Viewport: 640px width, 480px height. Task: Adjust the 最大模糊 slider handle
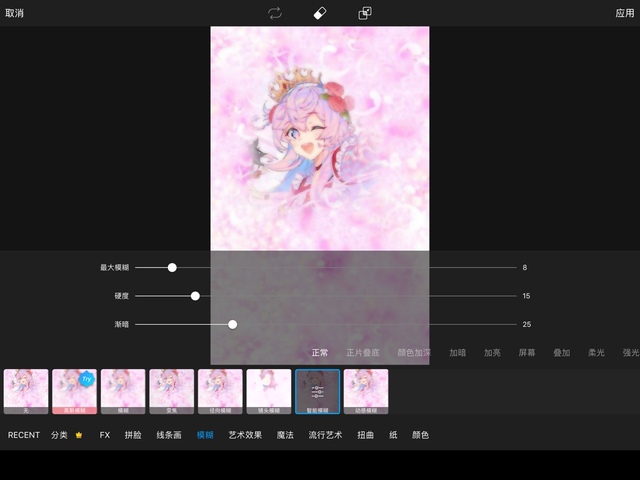(x=172, y=267)
